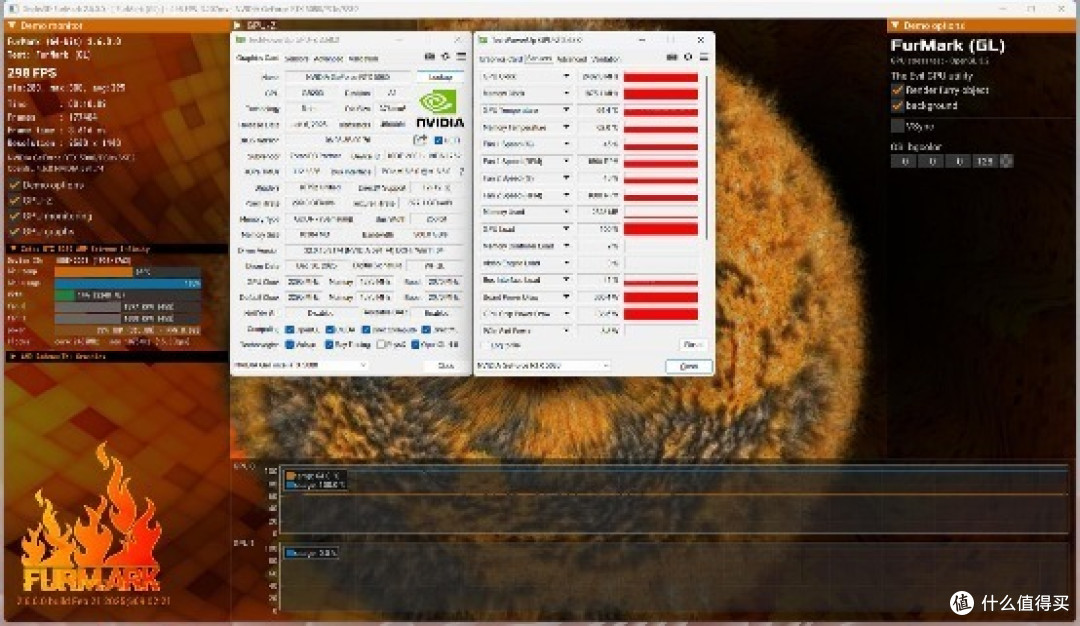Click camera screenshot icon in GPU-Z Sensors window
The width and height of the screenshot is (1080, 626).
[672, 57]
